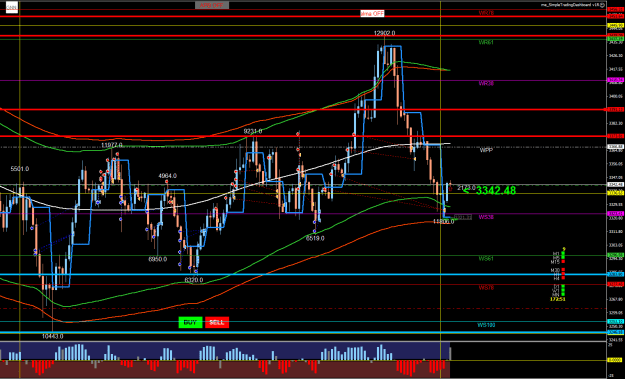Select the WS38 pivot level label
Image resolution: width=625 pixels, height=379 pixels.
pos(486,217)
